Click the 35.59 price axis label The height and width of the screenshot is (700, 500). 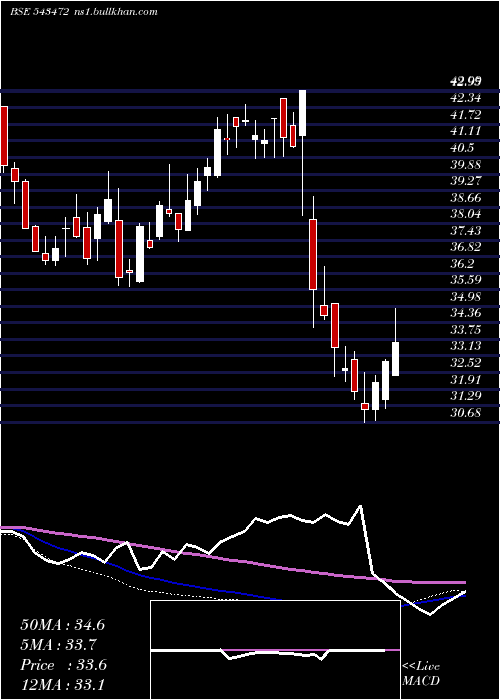(465, 280)
